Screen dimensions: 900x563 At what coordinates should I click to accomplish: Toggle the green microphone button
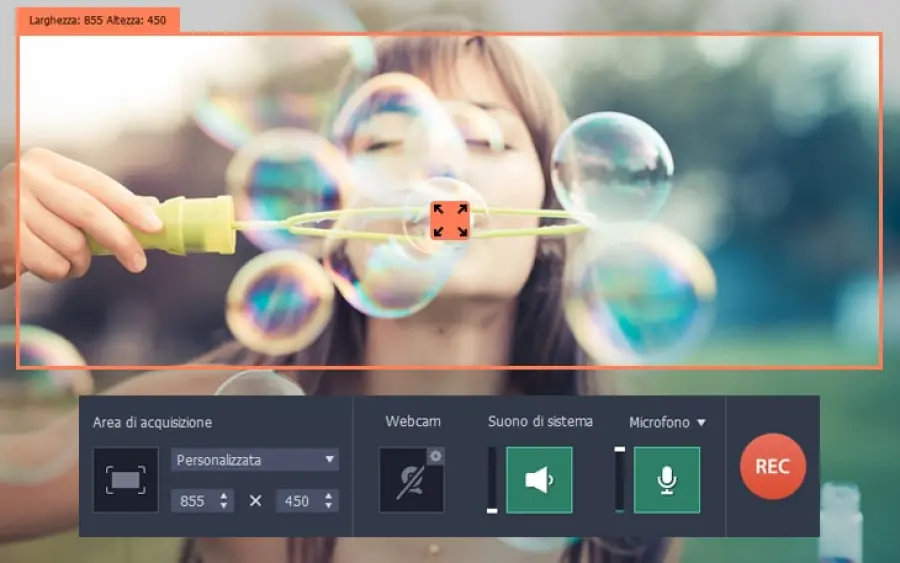pos(667,480)
